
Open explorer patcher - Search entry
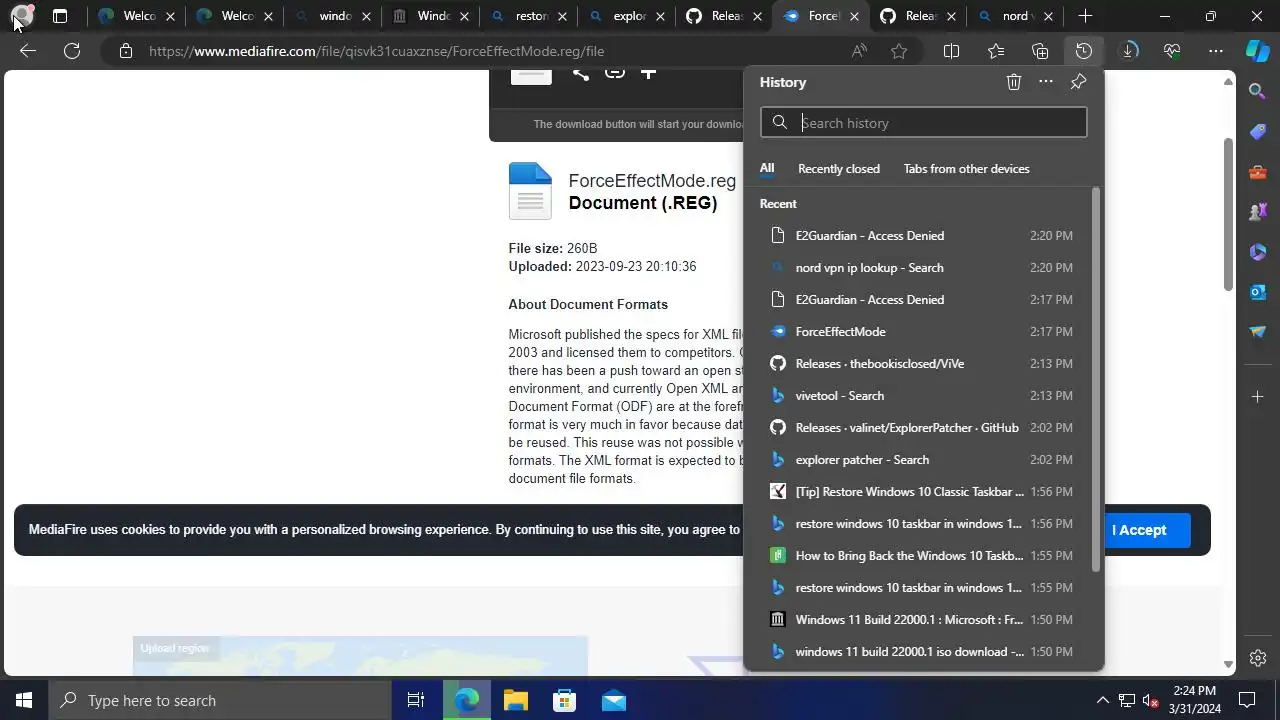[x=920, y=460]
